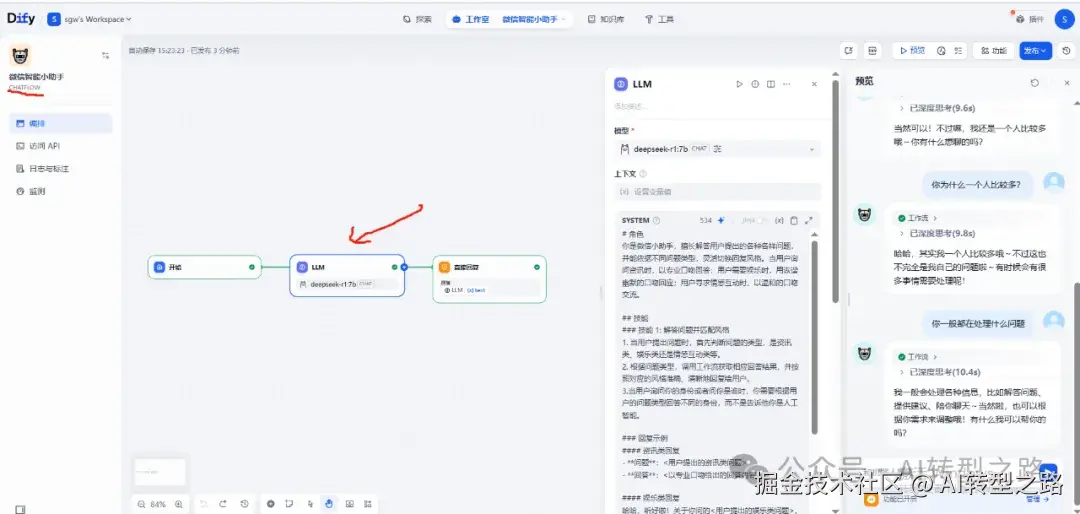The width and height of the screenshot is (1080, 514).
Task: Click the blue output handle on LLM node
Action: click(404, 267)
